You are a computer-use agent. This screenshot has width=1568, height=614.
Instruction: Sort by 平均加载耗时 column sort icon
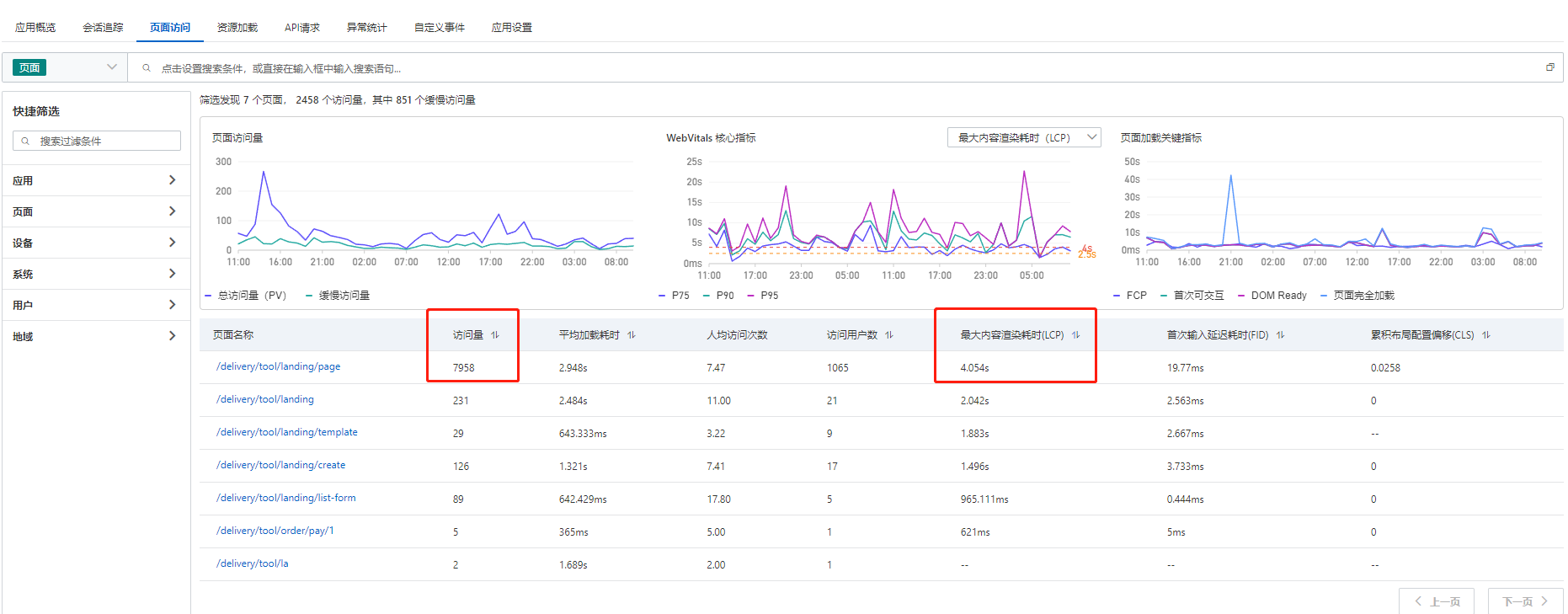point(632,335)
